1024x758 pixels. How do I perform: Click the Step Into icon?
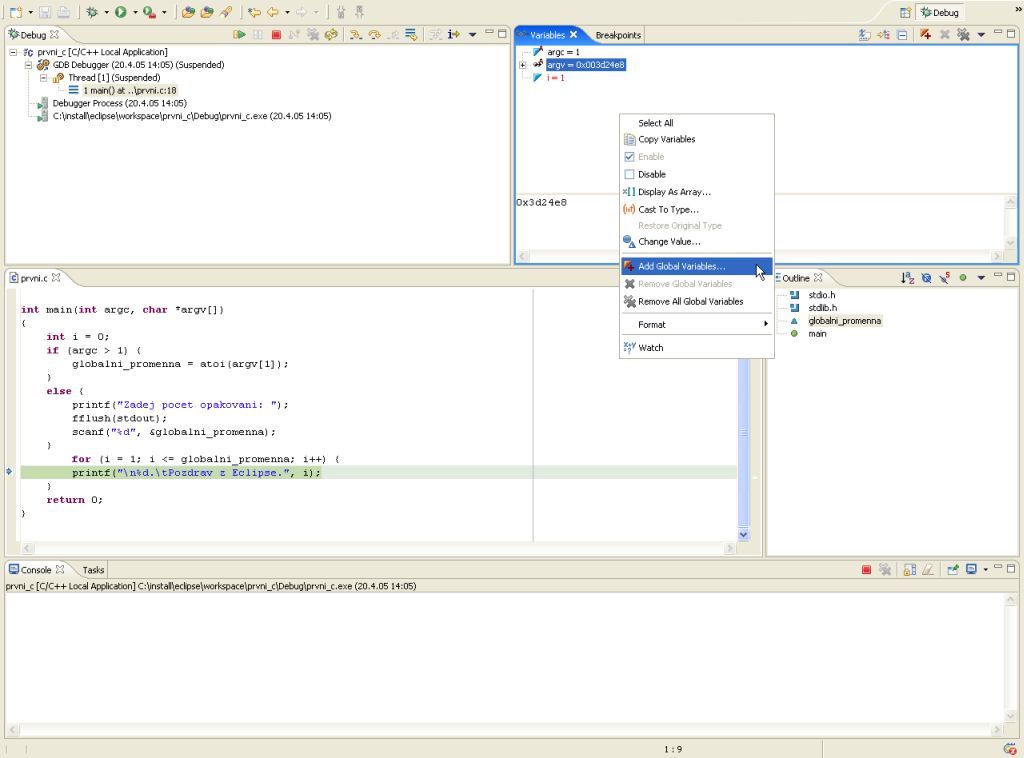tap(355, 35)
